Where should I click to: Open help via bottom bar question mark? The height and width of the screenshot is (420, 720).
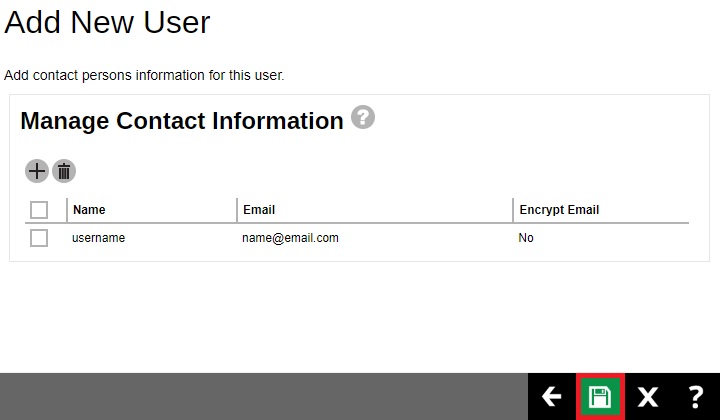(696, 397)
